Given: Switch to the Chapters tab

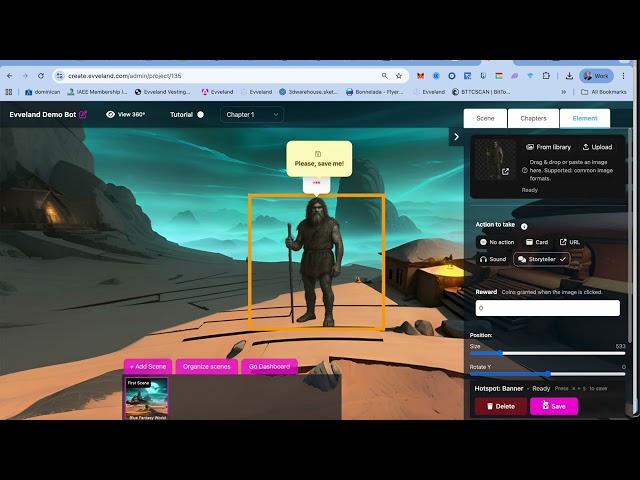Looking at the screenshot, I should point(533,118).
